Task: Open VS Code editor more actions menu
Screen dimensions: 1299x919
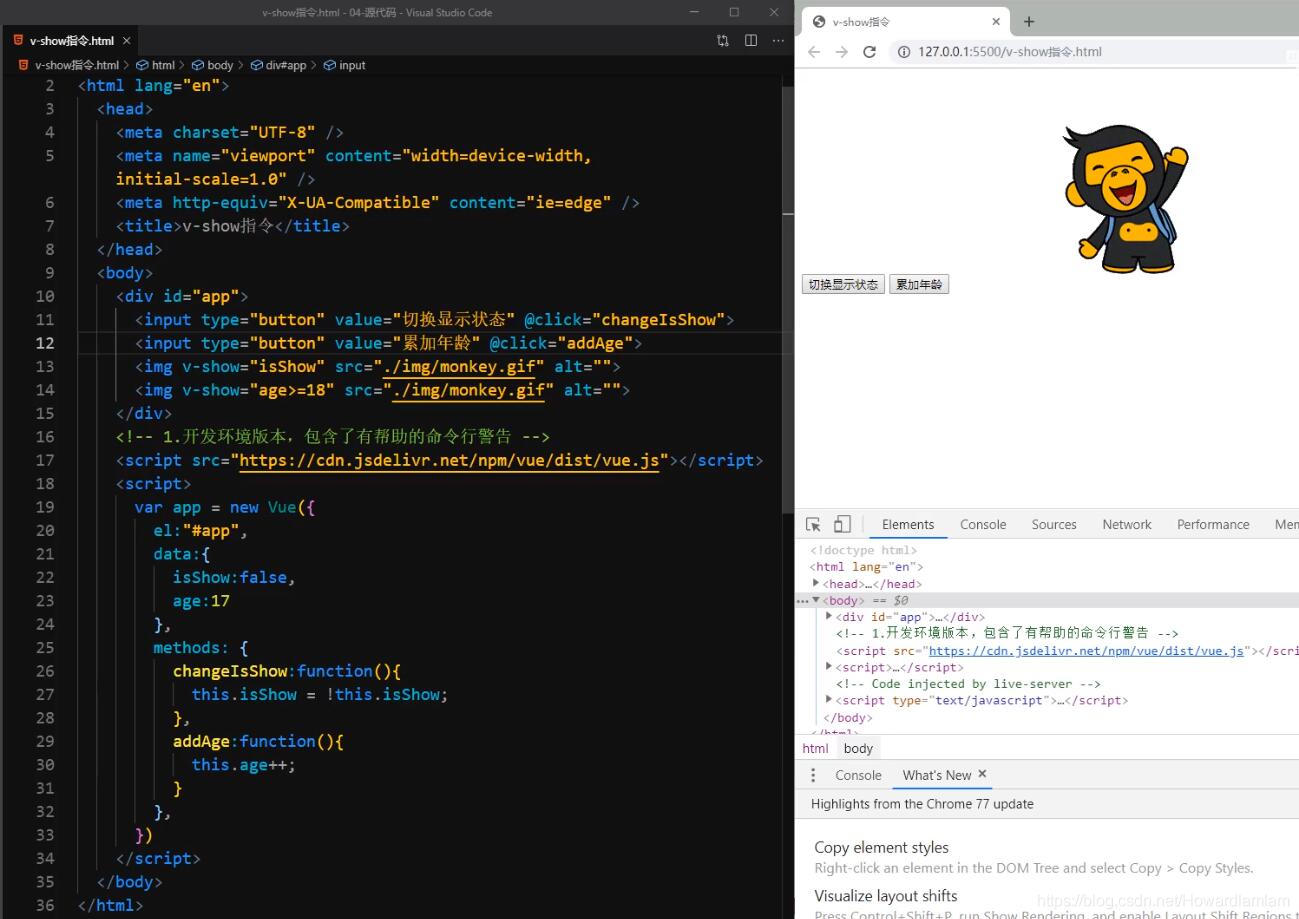Action: point(778,41)
